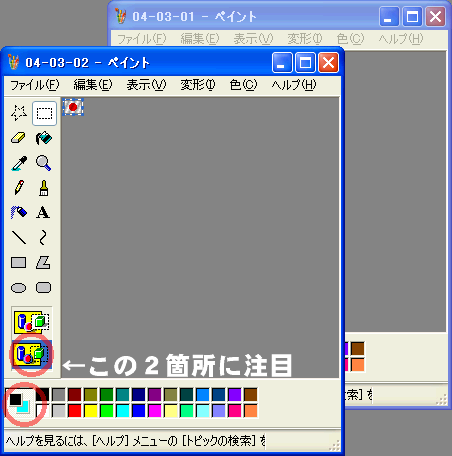Open ヘルプ(H) menu in 04-03-01 window

point(400,39)
